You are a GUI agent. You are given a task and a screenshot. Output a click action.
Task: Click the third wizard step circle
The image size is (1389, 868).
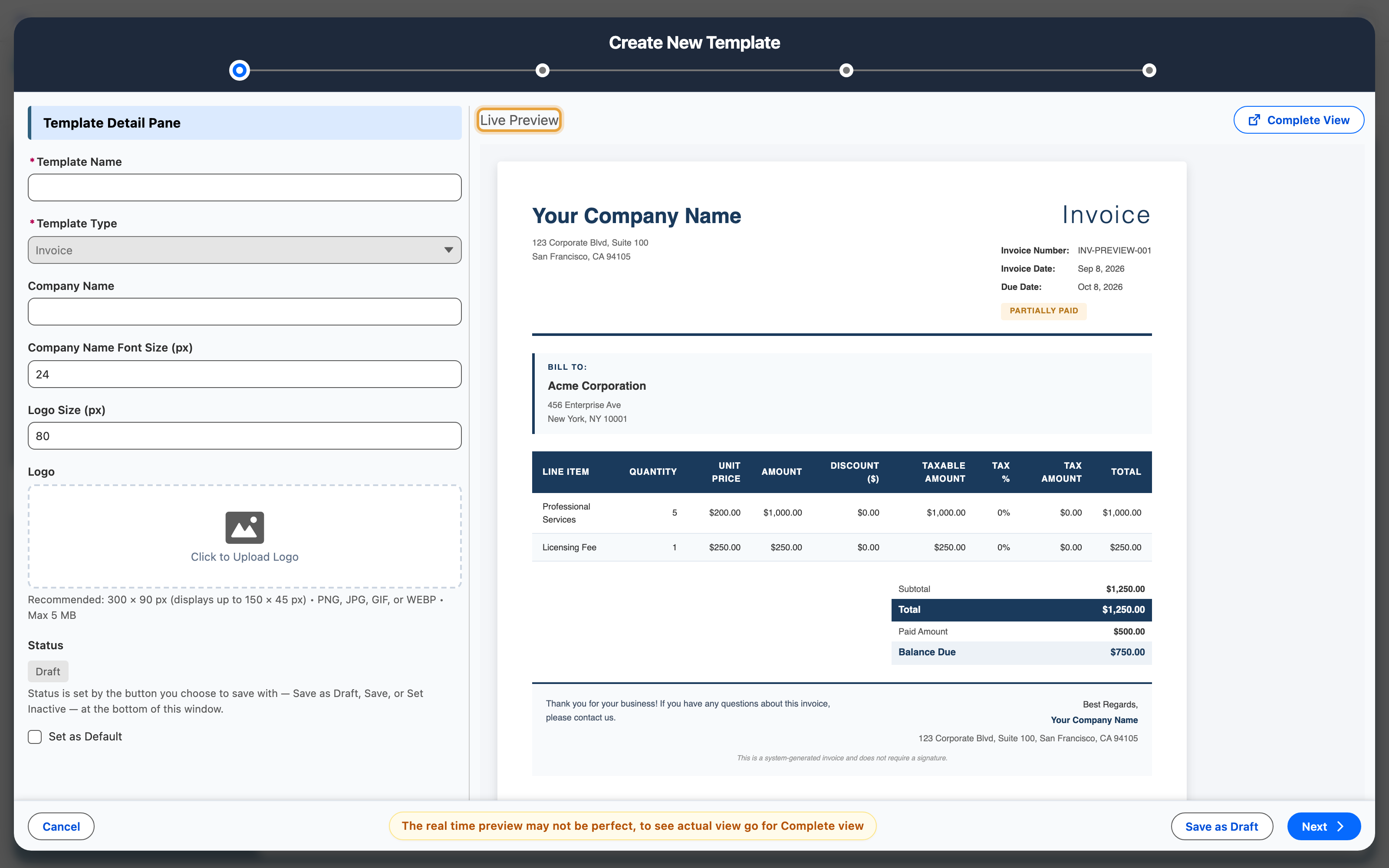pos(846,71)
